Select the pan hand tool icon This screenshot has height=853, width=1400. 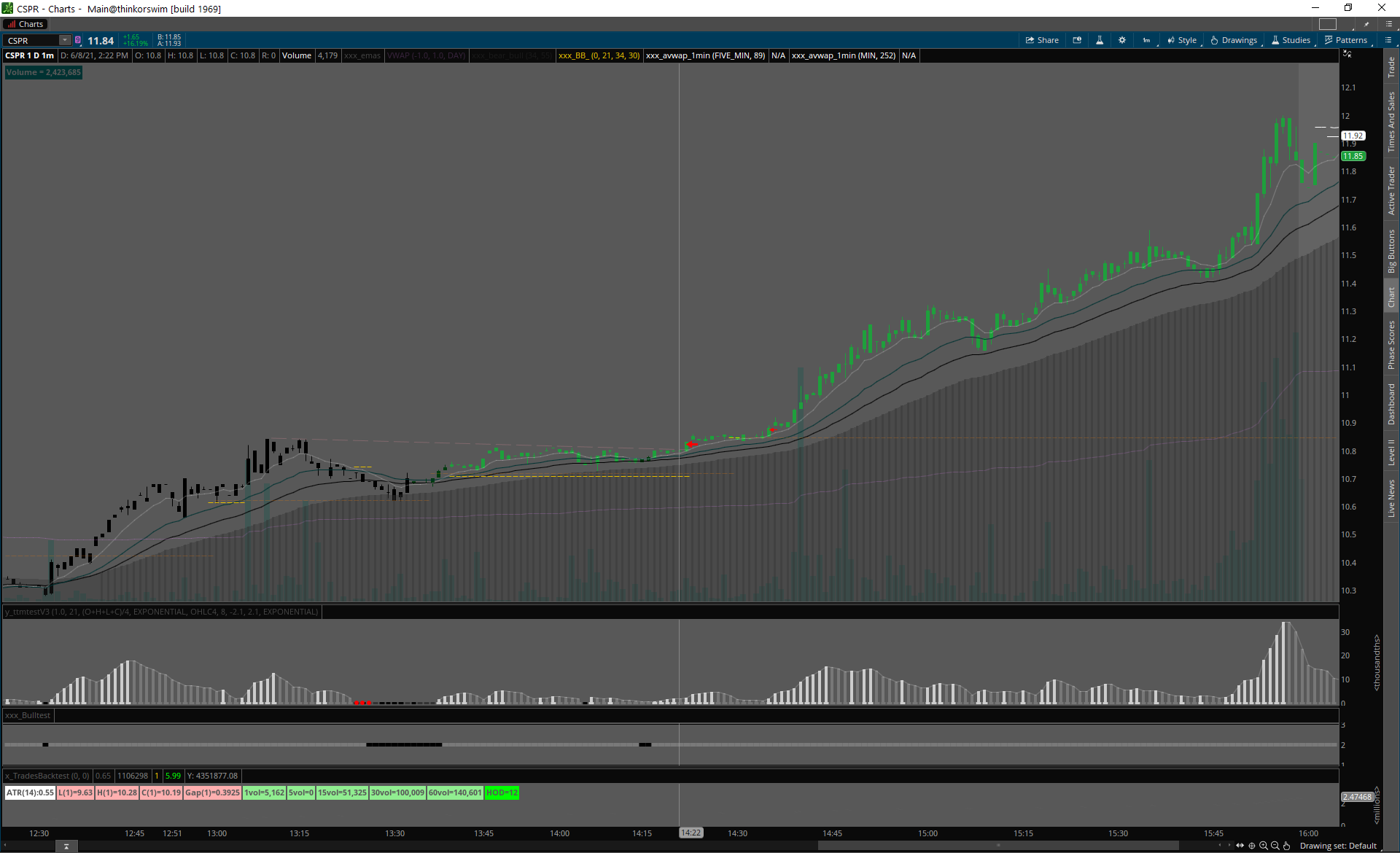[1287, 846]
